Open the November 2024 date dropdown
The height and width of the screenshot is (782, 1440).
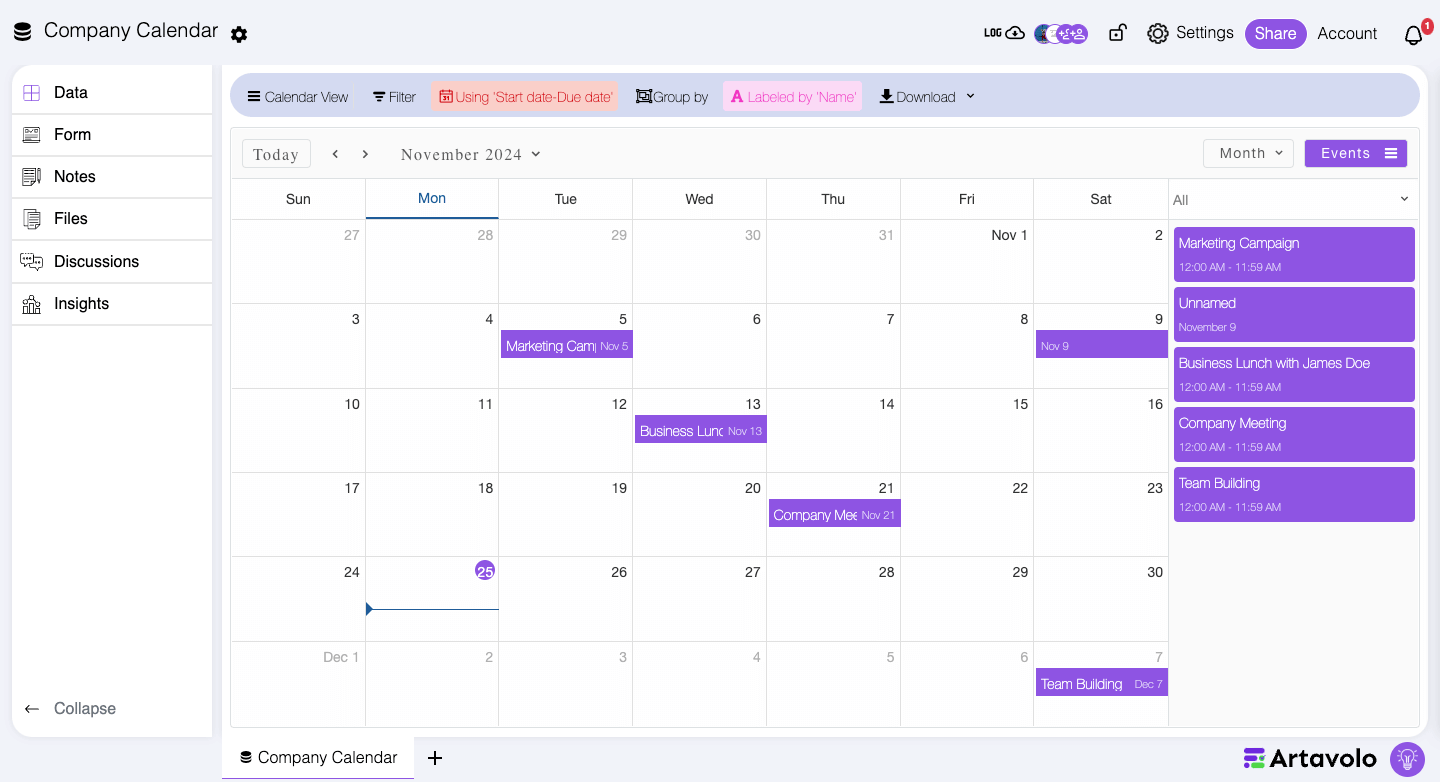tap(470, 154)
